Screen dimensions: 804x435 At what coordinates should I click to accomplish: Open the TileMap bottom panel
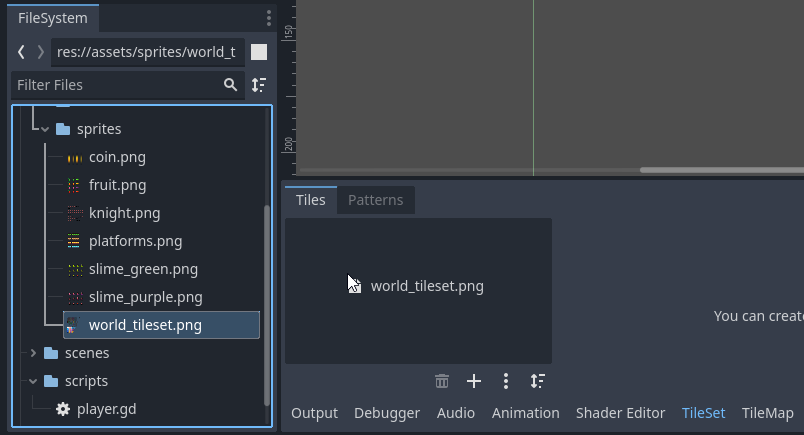tap(767, 413)
